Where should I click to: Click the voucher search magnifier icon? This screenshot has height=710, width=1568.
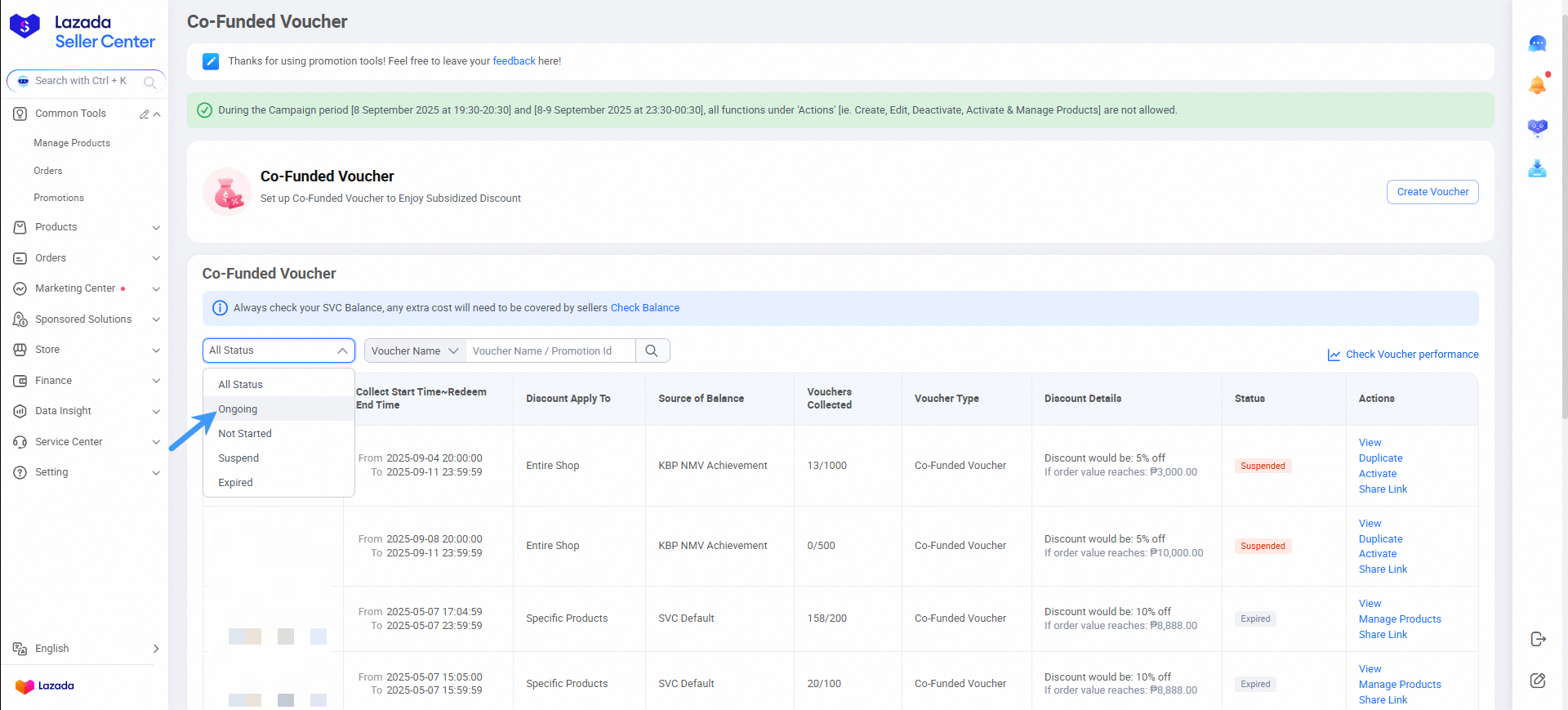coord(652,351)
